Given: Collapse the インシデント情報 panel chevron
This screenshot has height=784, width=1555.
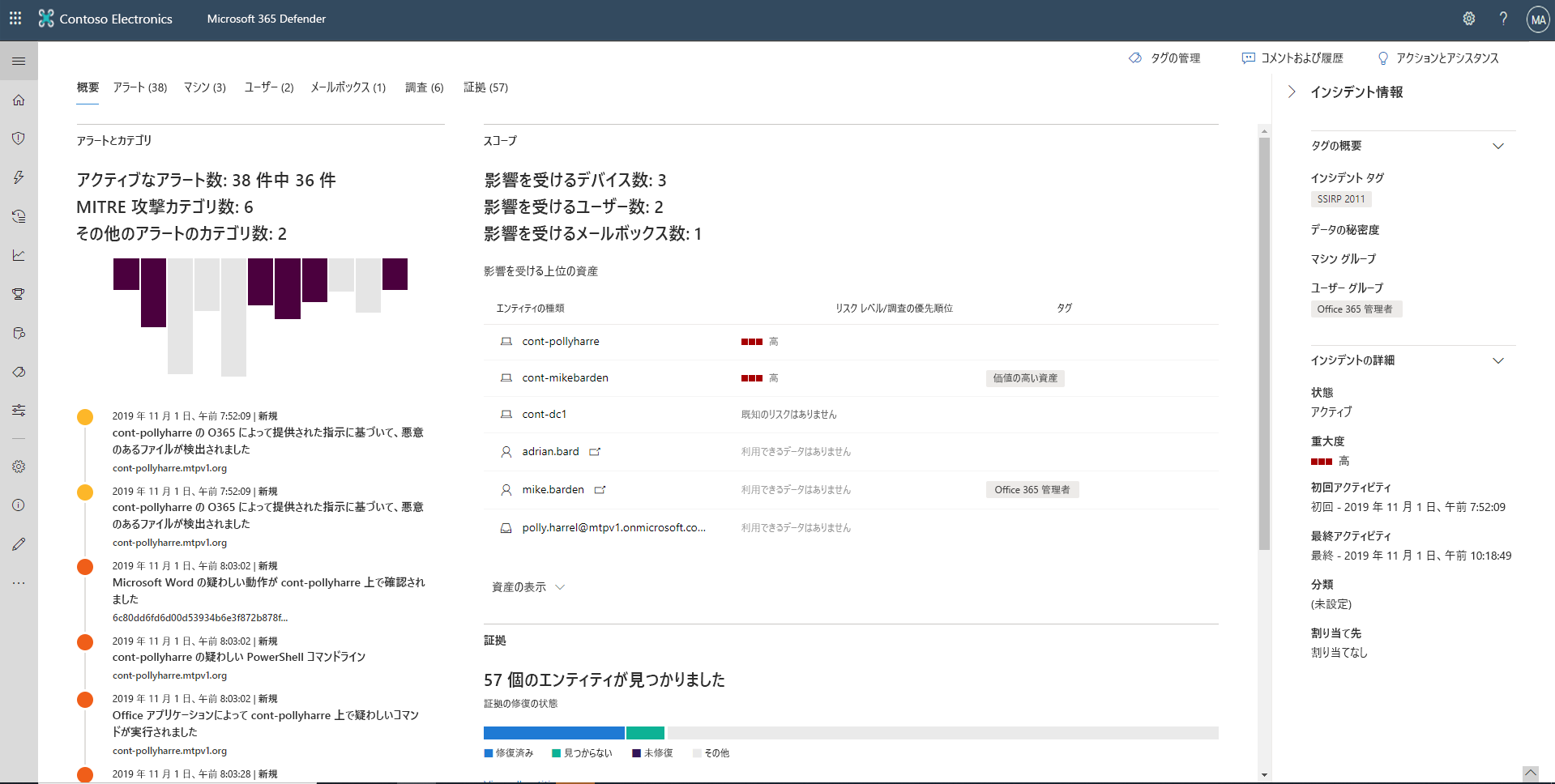Looking at the screenshot, I should coord(1292,92).
